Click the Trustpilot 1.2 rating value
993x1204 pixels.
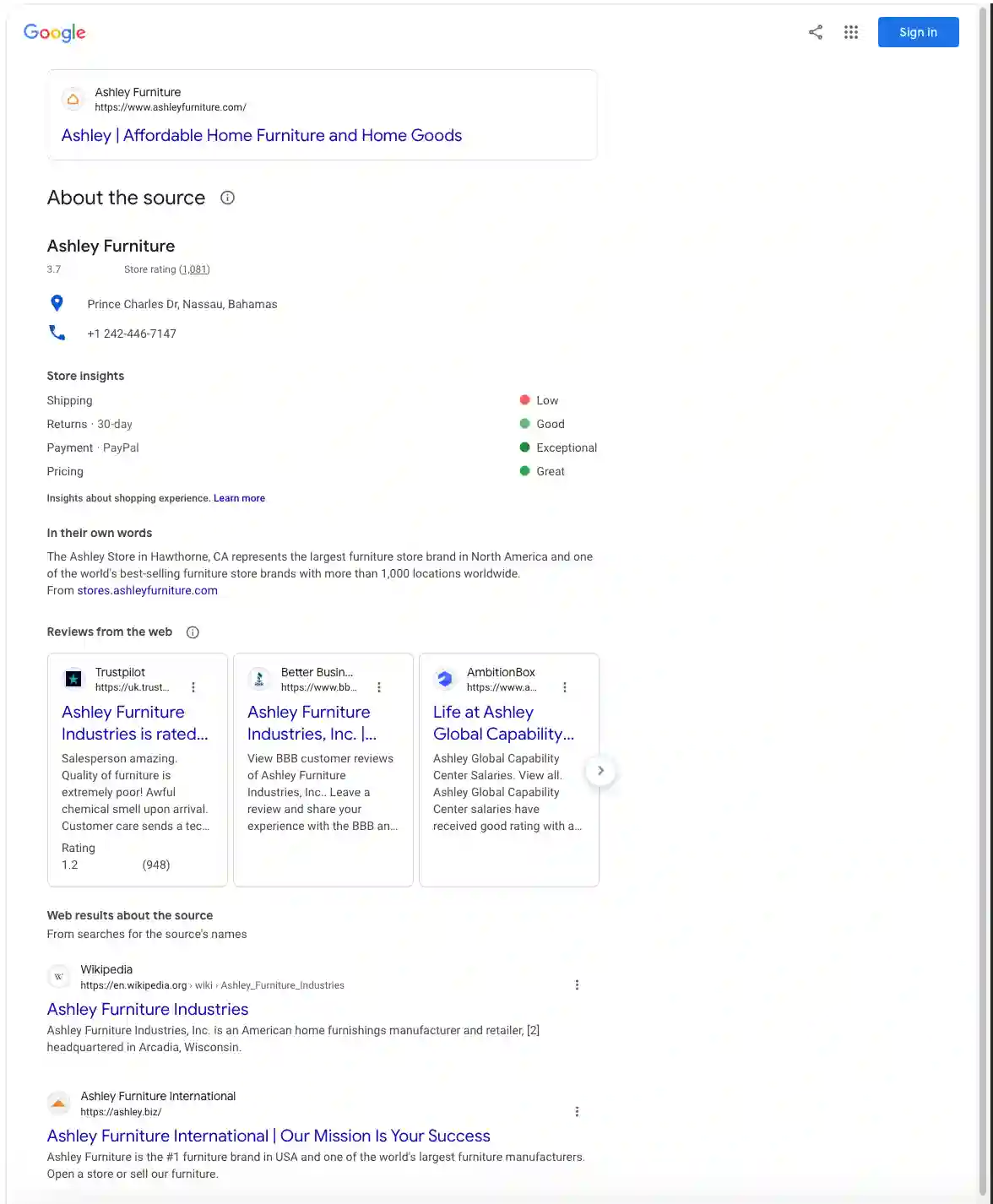click(x=69, y=865)
